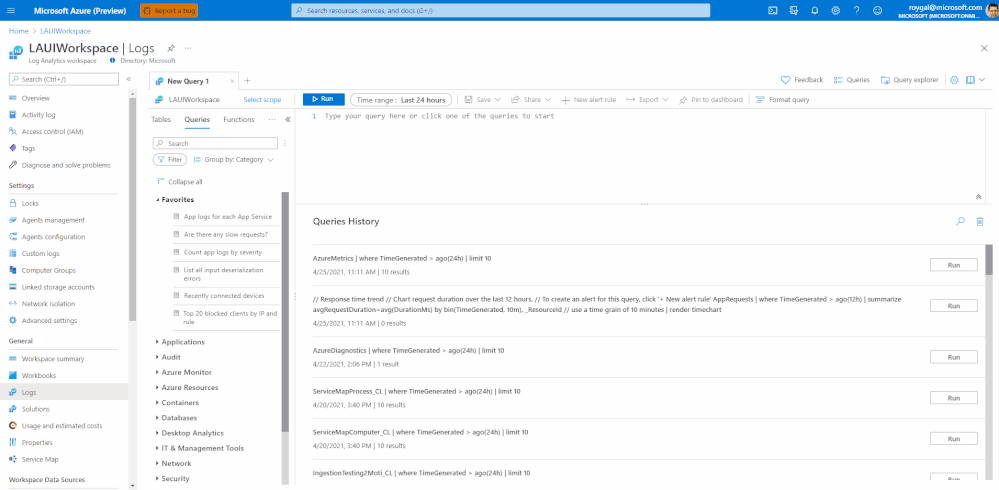Image resolution: width=999 pixels, height=490 pixels.
Task: Click in the query editor line 1
Action: [643, 117]
